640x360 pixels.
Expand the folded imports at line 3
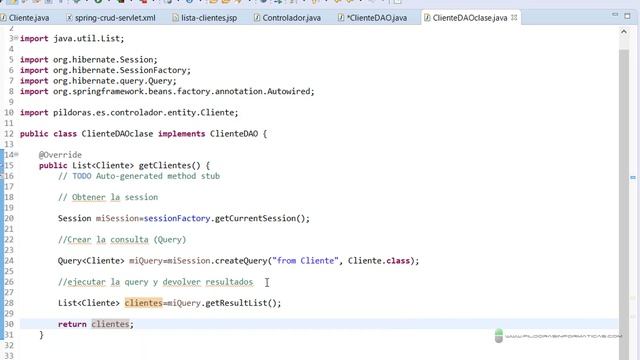[16, 38]
